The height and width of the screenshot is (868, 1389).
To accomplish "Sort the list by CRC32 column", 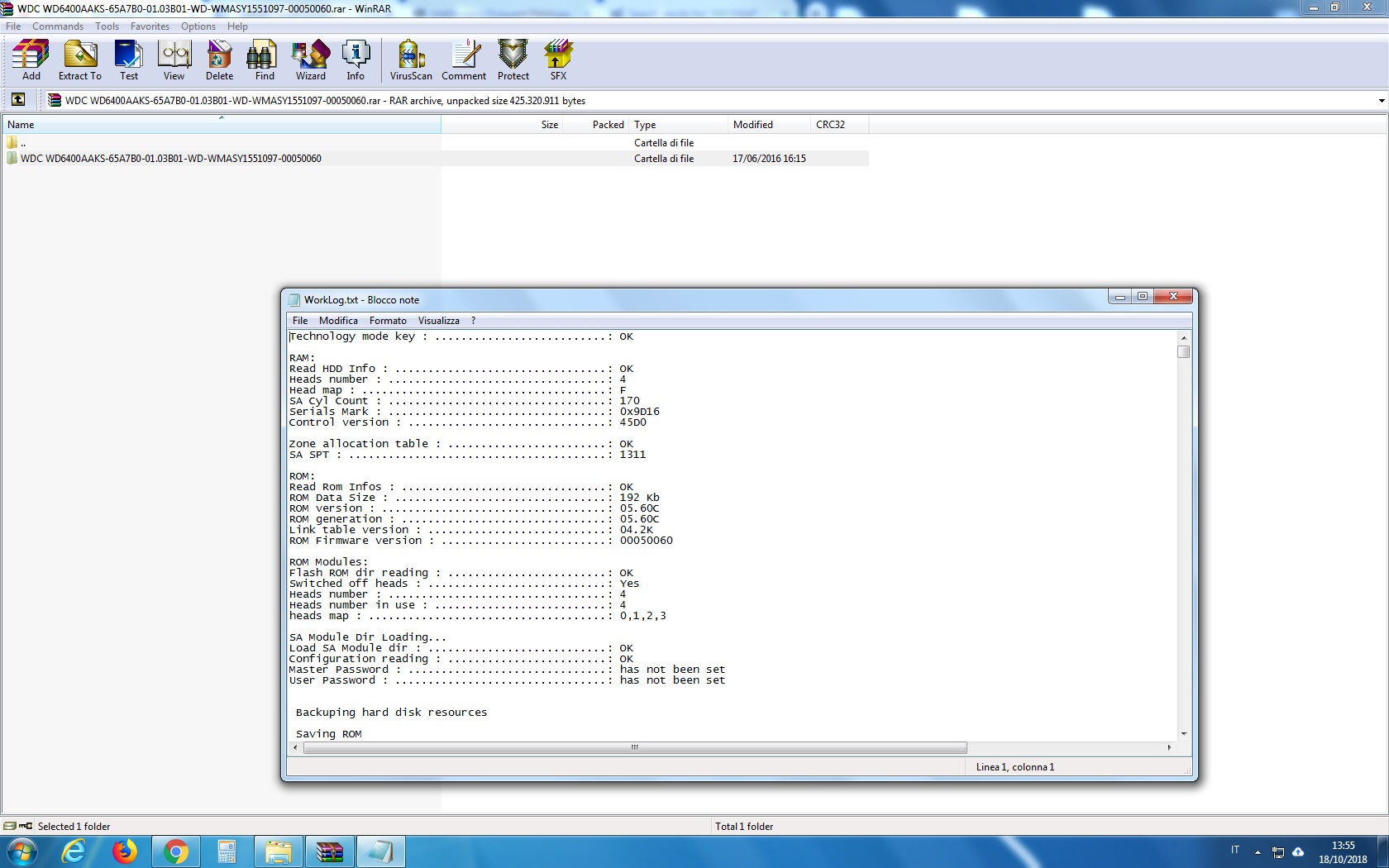I will 839,125.
